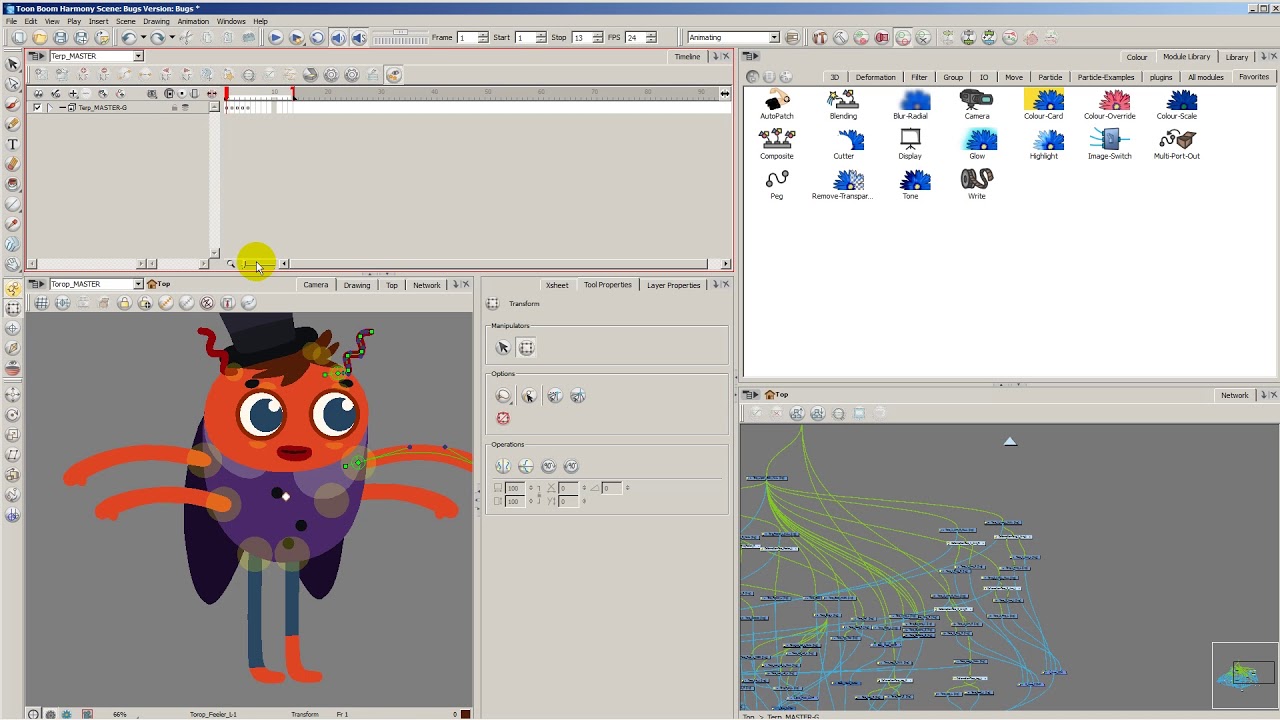This screenshot has width=1280, height=720.
Task: Switch to the Layer Properties tab
Action: pos(673,285)
